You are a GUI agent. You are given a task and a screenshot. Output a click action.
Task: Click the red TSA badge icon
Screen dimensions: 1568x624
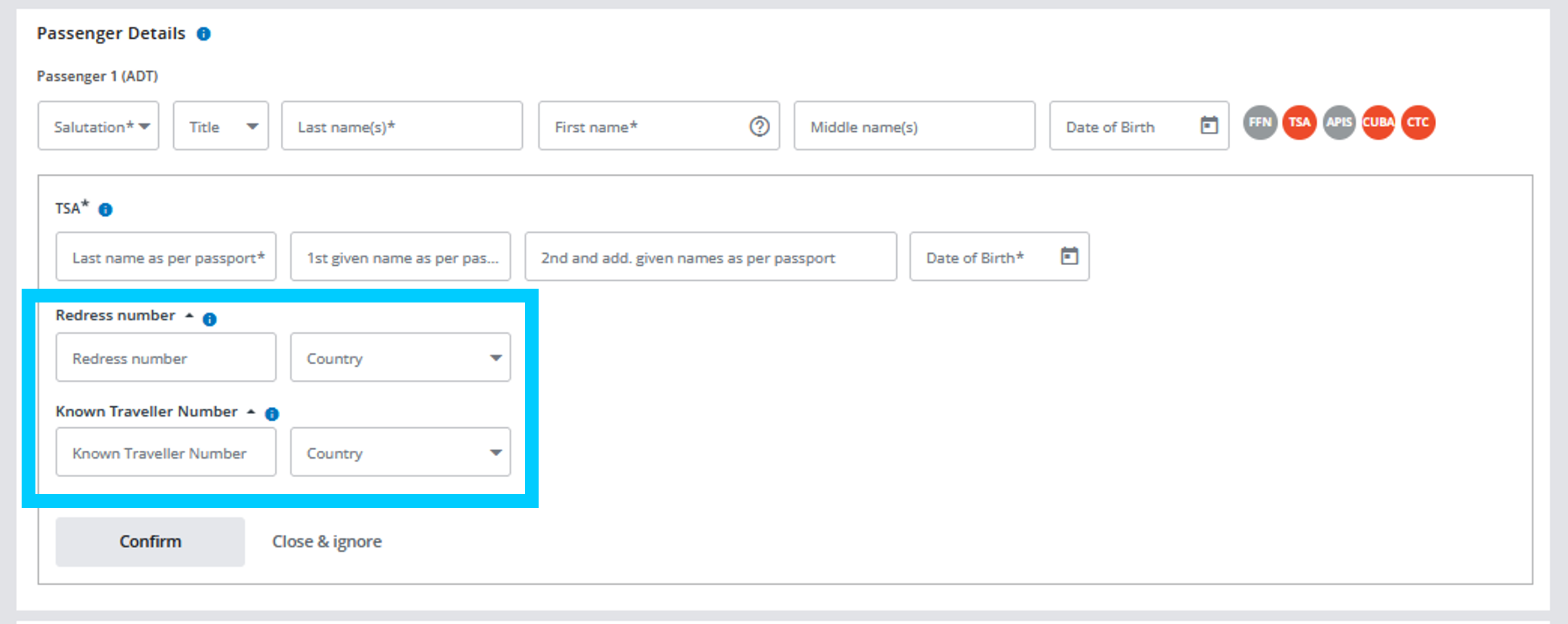pos(1299,123)
